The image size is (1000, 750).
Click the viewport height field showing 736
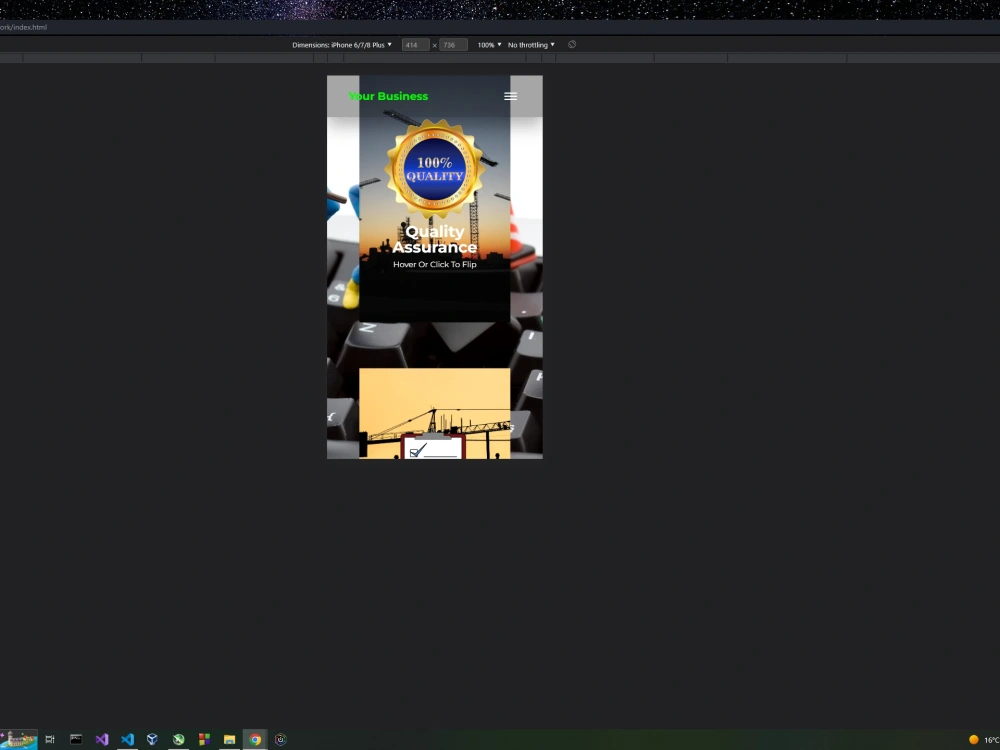(453, 45)
